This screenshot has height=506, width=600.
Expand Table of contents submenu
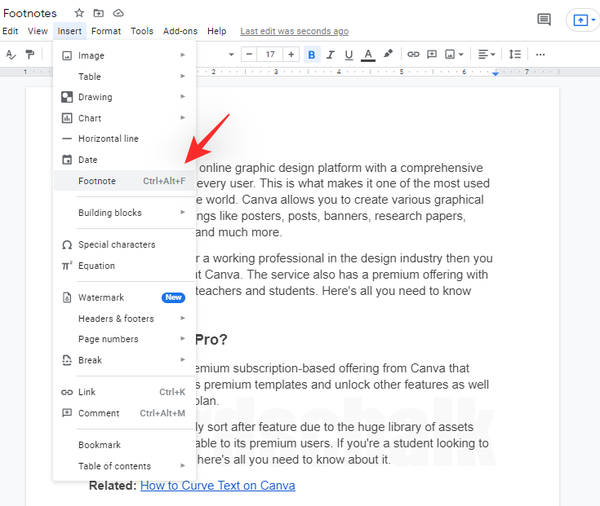click(x=124, y=466)
